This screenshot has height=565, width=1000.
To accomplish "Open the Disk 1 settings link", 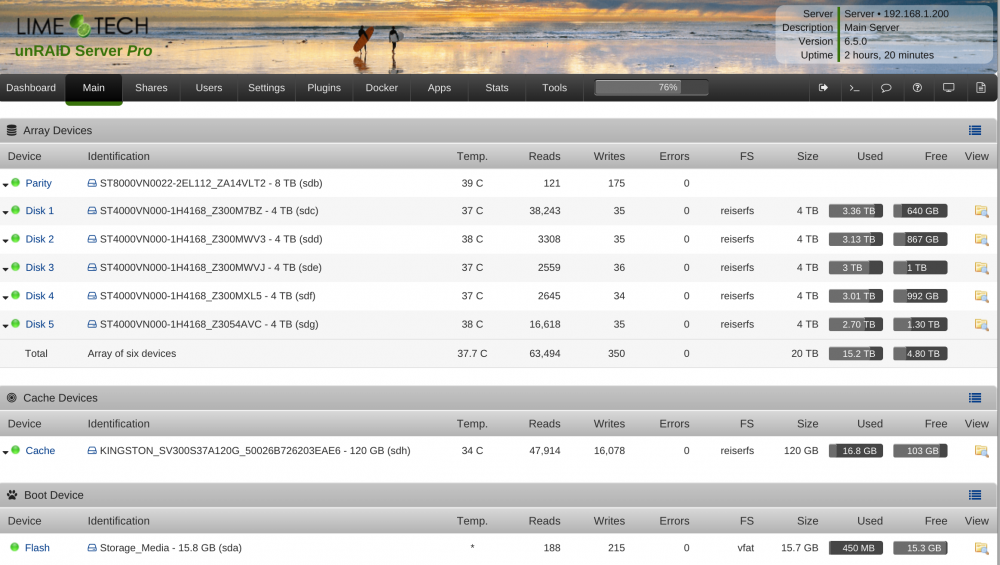I will (x=40, y=211).
